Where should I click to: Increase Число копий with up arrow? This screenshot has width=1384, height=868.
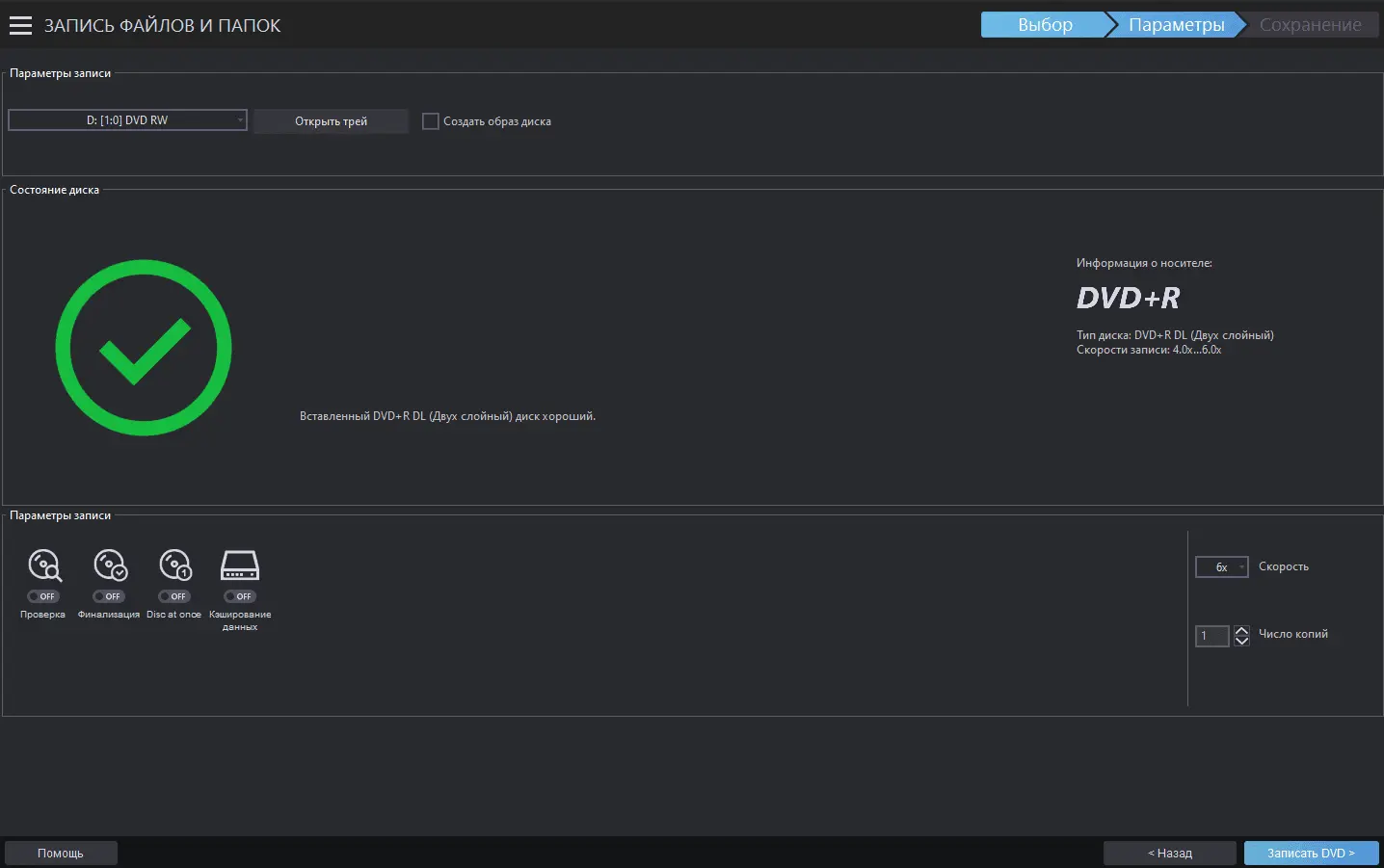[1241, 630]
